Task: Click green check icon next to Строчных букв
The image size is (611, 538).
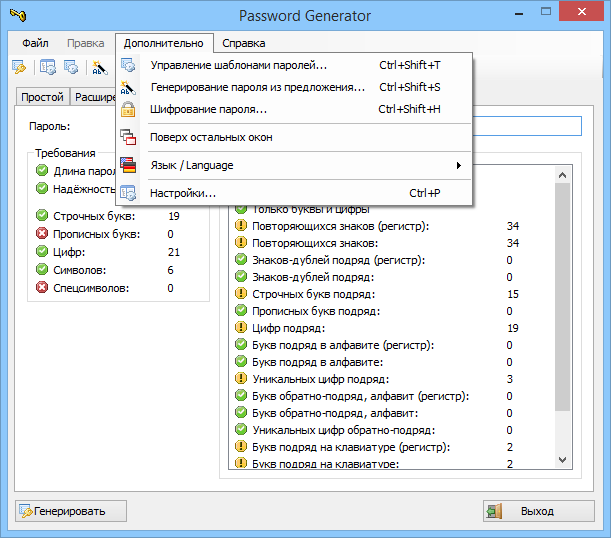Action: point(42,215)
